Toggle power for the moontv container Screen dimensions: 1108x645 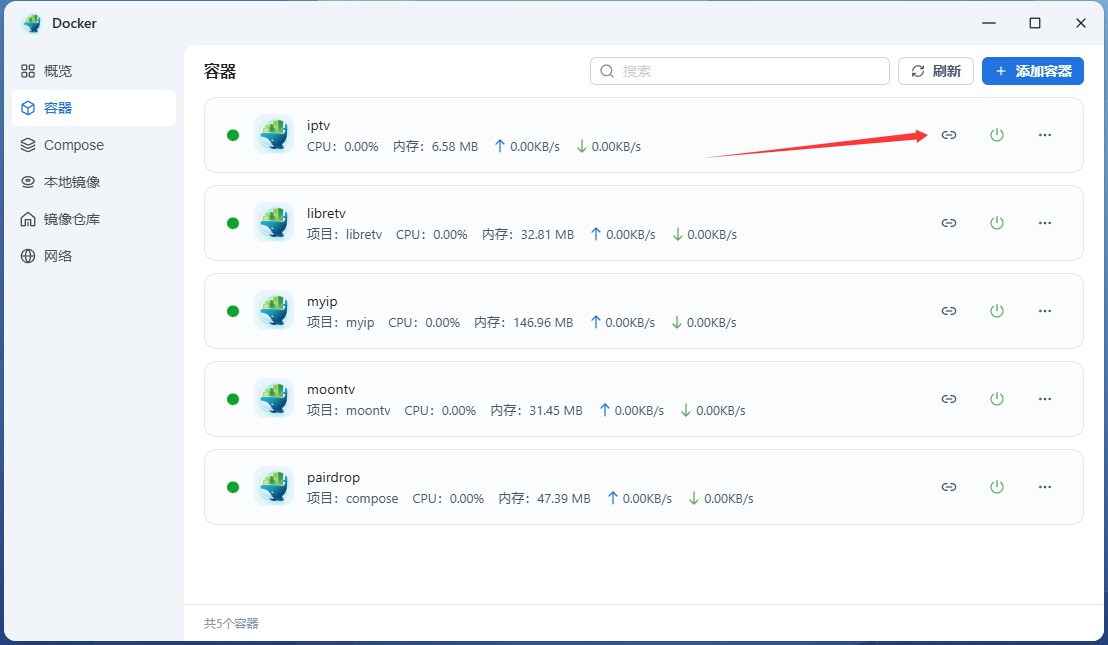tap(996, 399)
